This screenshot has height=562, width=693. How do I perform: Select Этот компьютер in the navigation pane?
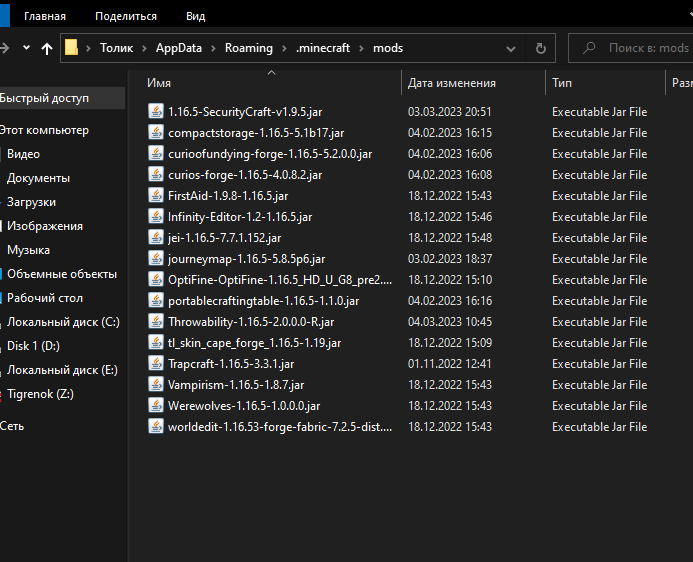[x=44, y=130]
